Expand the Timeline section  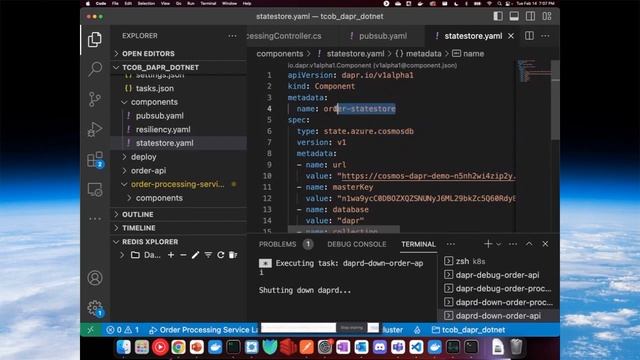[179, 228]
